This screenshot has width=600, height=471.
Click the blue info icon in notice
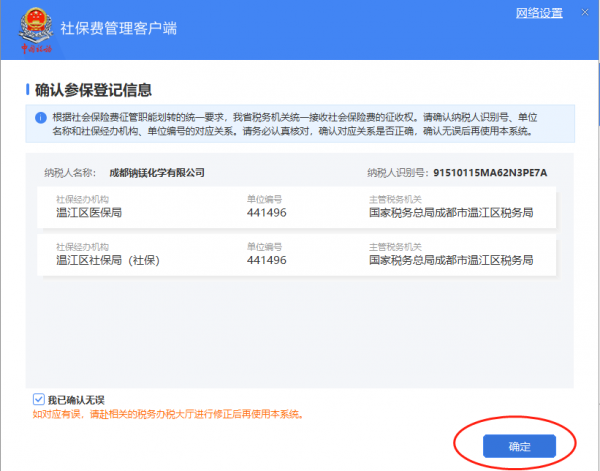point(34,118)
